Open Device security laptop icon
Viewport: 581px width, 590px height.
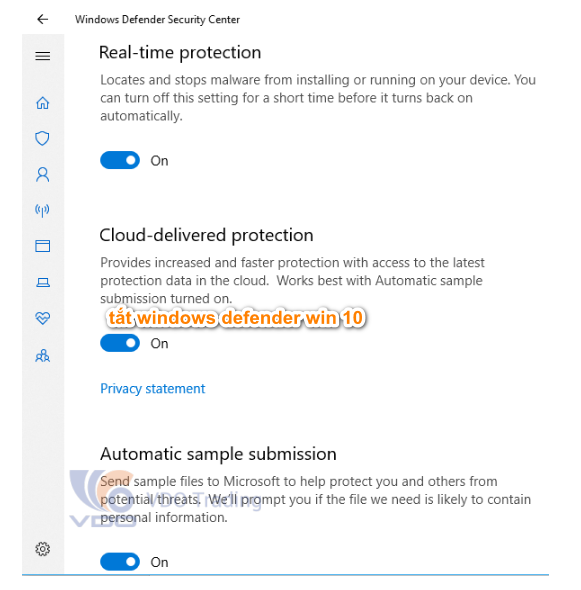coord(43,282)
